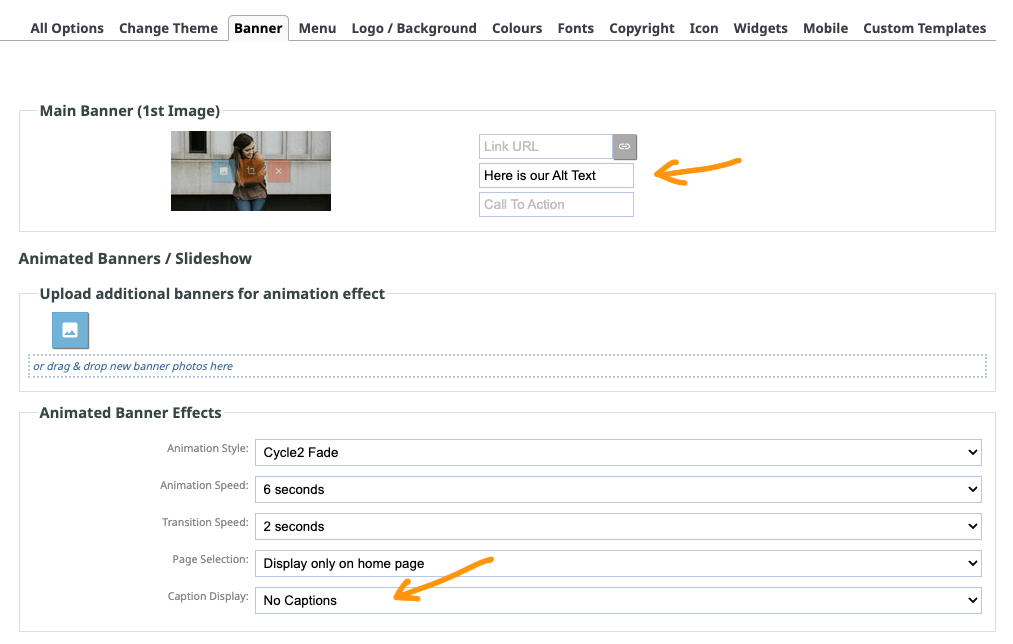Switch to the Mobile tab
Viewport: 1013px width, 644px height.
tap(826, 28)
